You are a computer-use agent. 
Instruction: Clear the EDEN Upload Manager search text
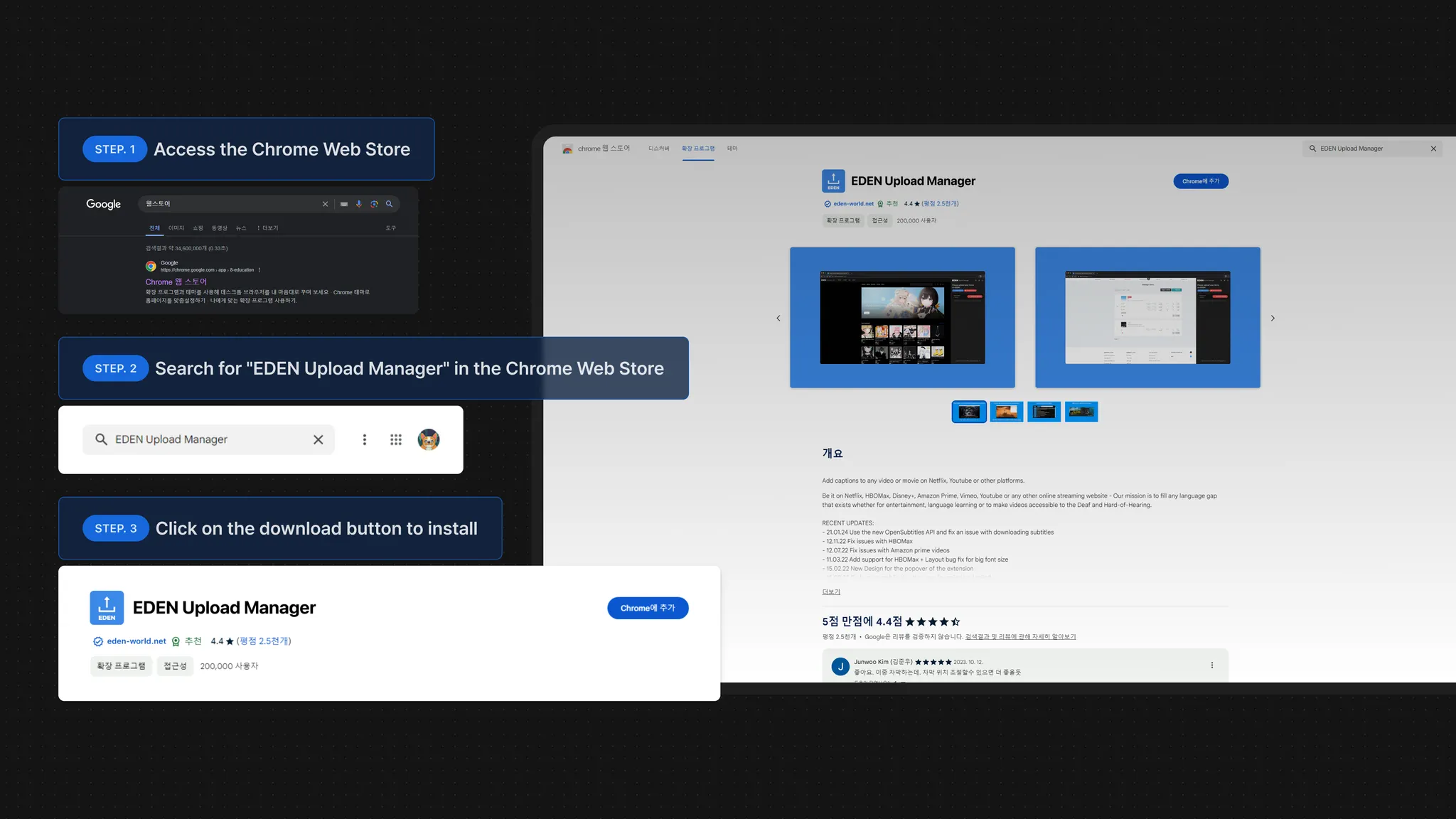318,439
